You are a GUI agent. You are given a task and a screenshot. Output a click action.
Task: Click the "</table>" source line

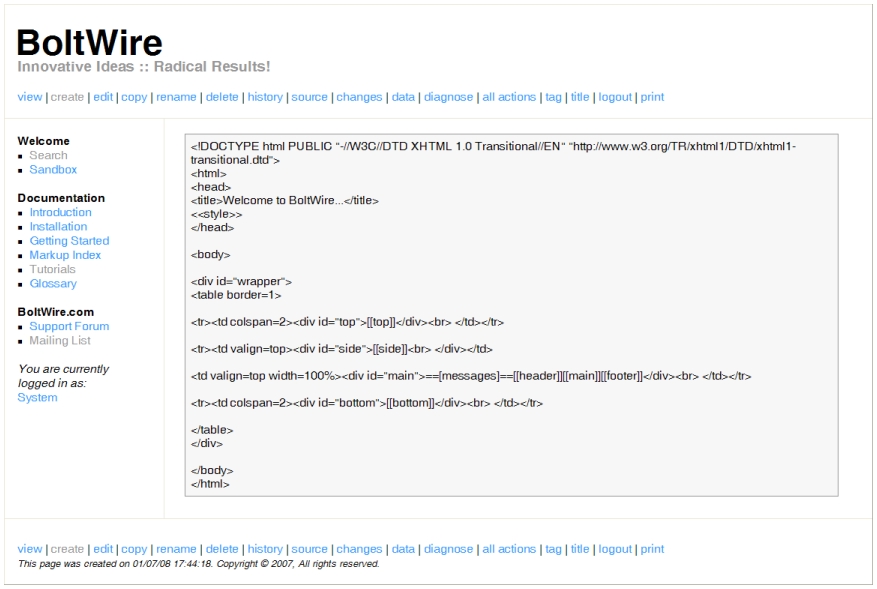pyautogui.click(x=212, y=430)
